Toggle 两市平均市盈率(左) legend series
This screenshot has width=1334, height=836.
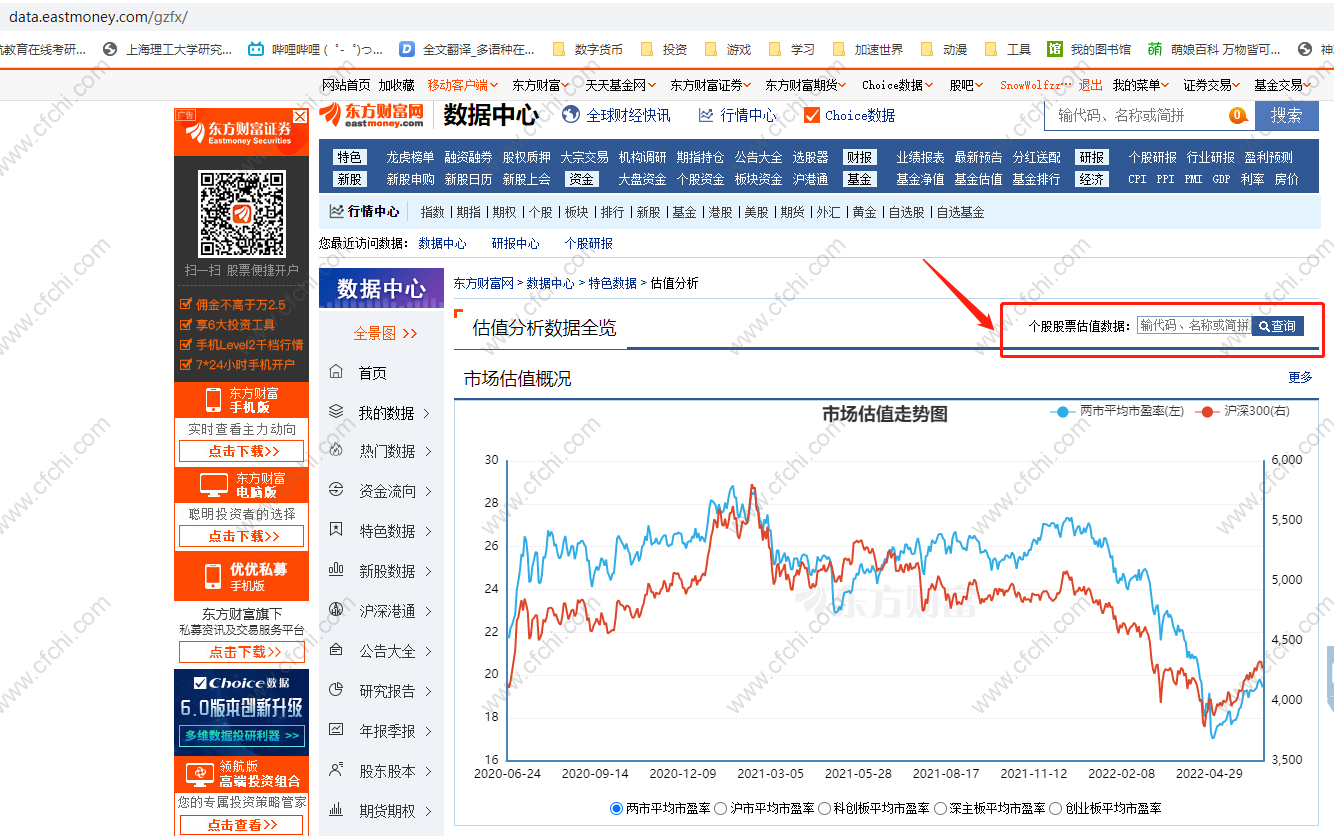pyautogui.click(x=1117, y=411)
